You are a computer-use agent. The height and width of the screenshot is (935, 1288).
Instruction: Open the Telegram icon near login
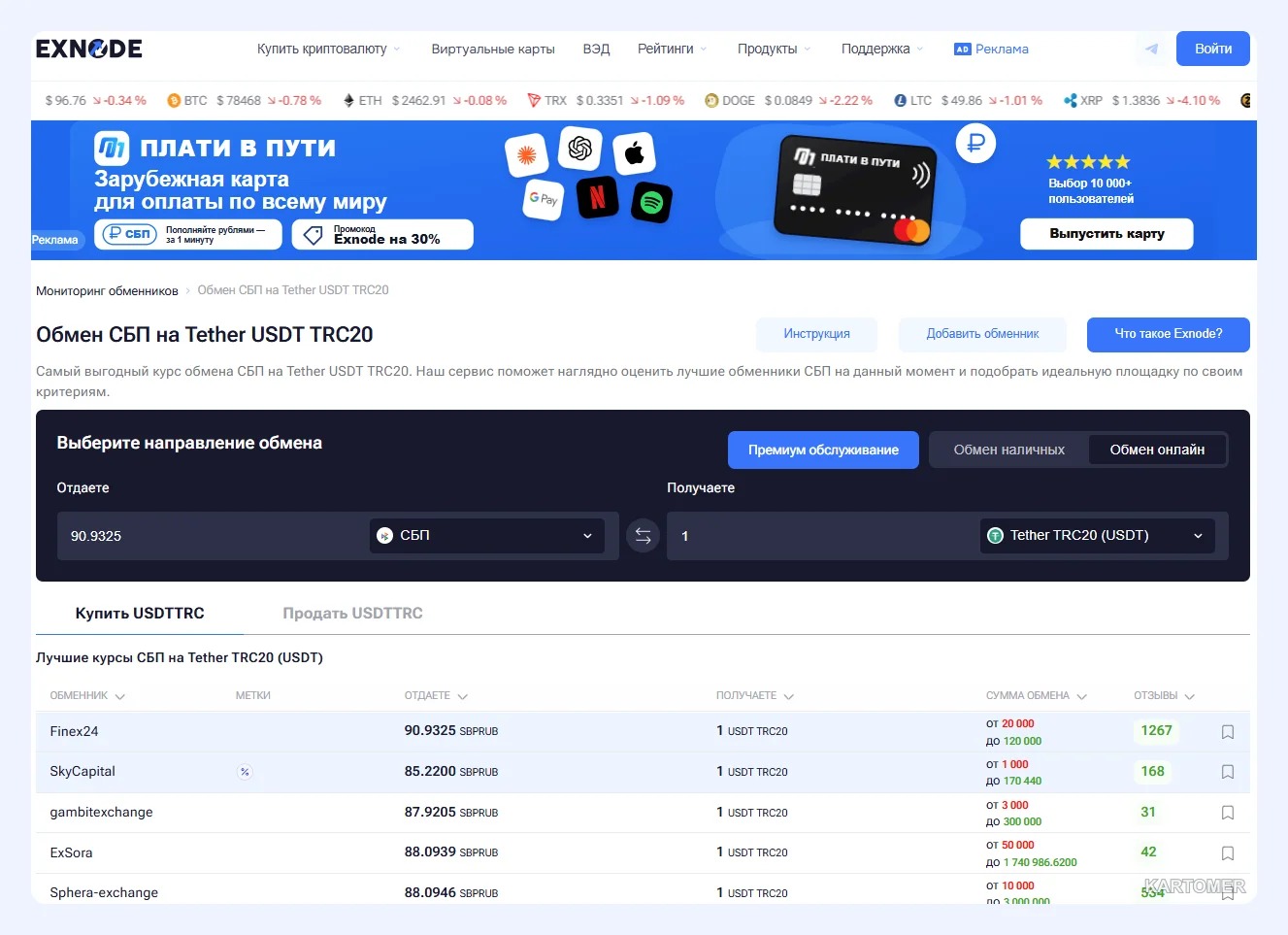point(1151,49)
